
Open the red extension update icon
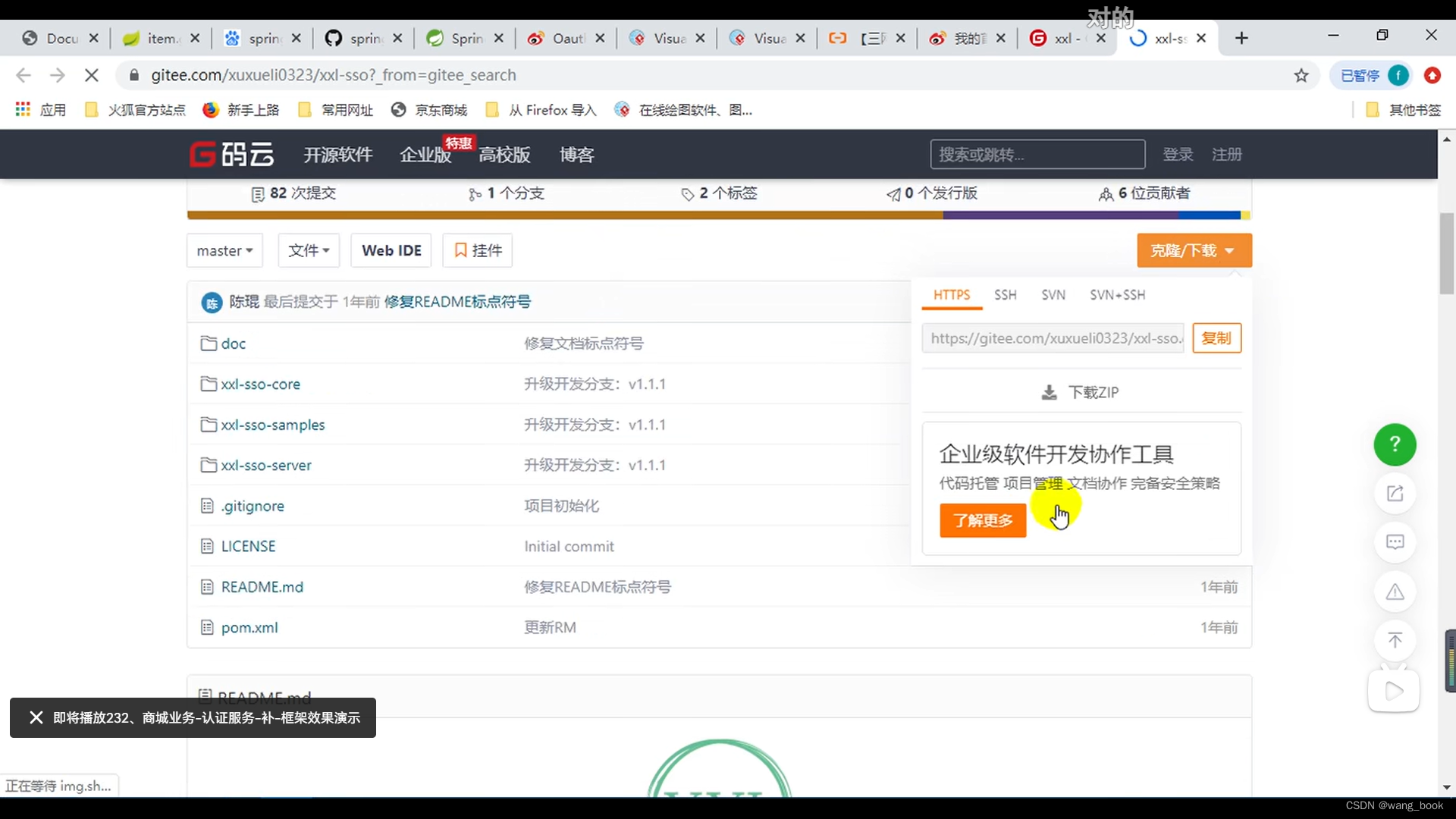pos(1432,75)
